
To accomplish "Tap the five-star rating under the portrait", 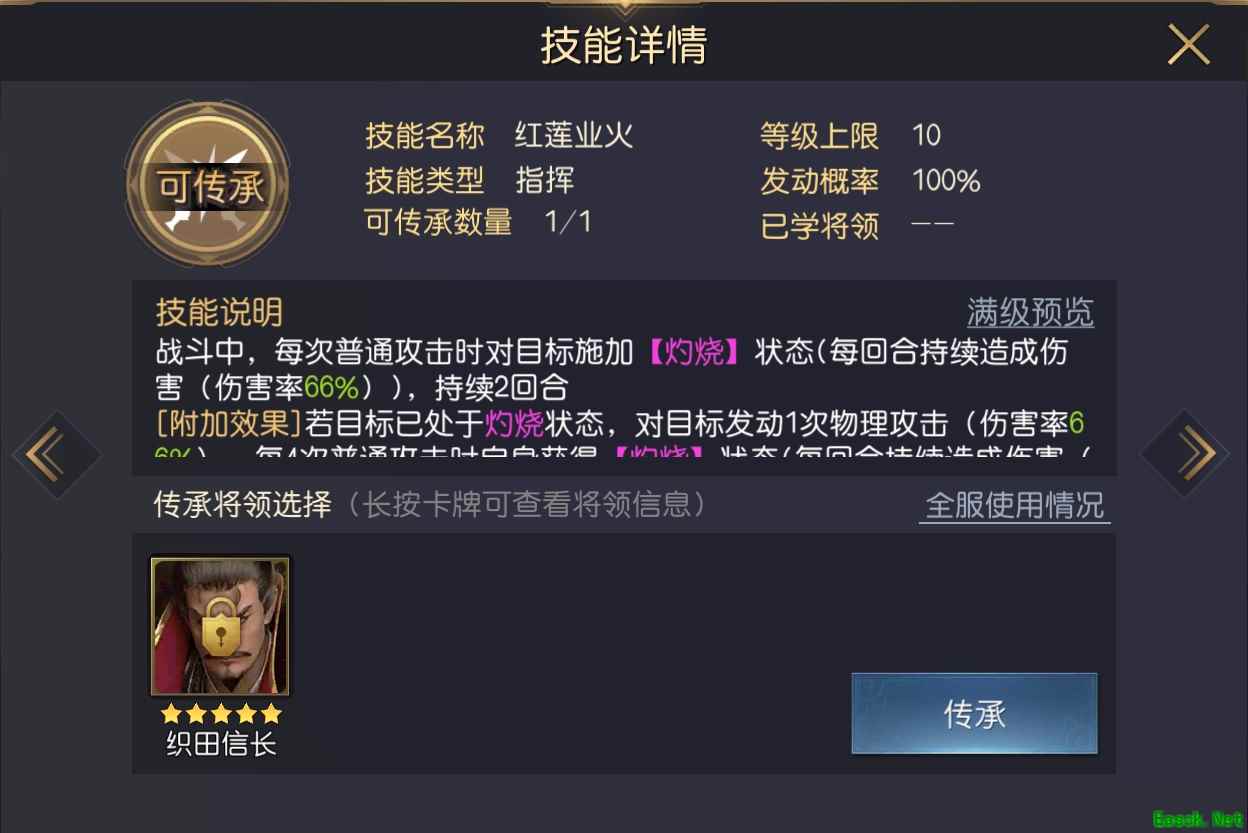I will tap(221, 714).
